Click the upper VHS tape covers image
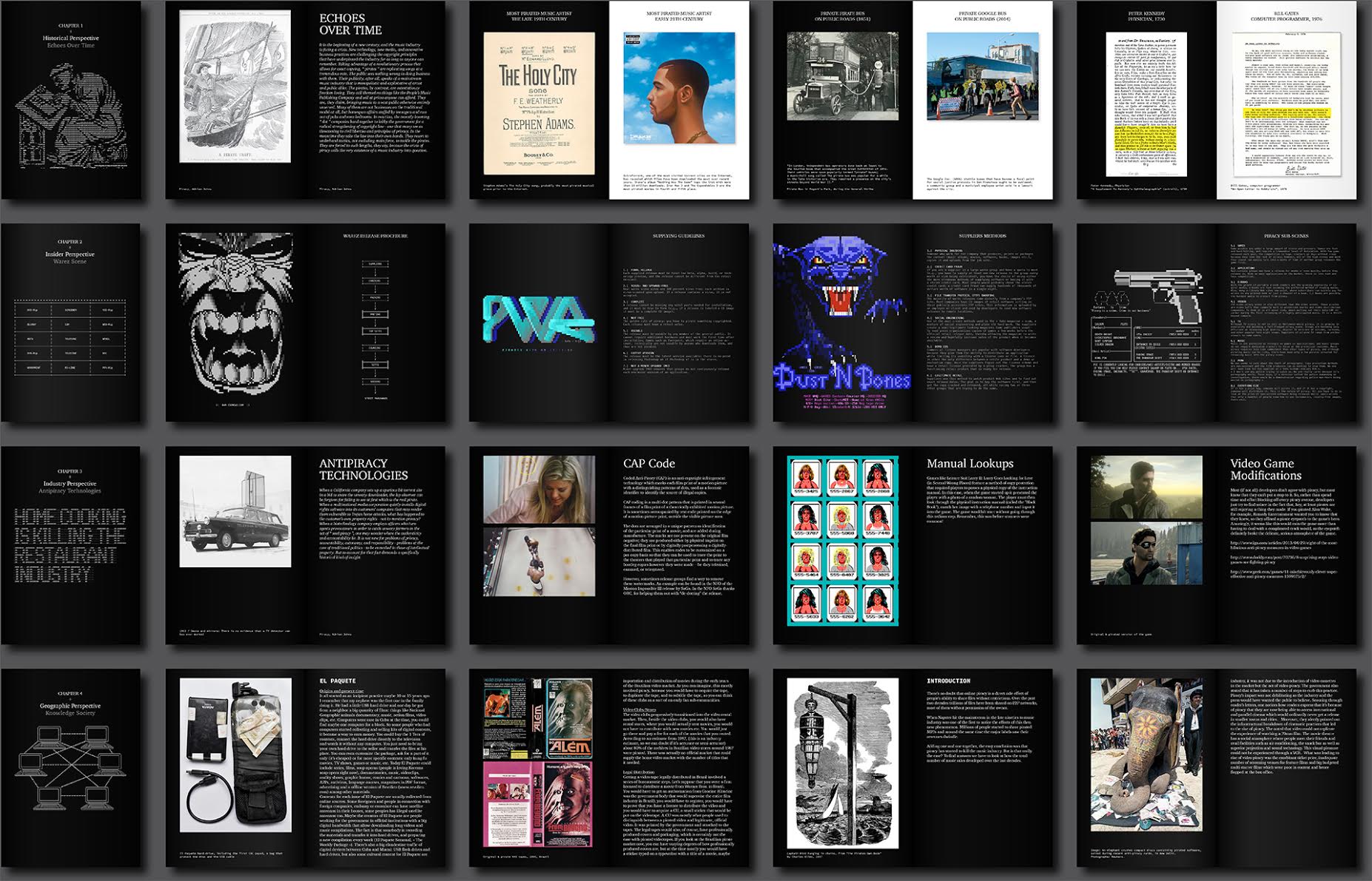The height and width of the screenshot is (881, 1372). click(539, 718)
